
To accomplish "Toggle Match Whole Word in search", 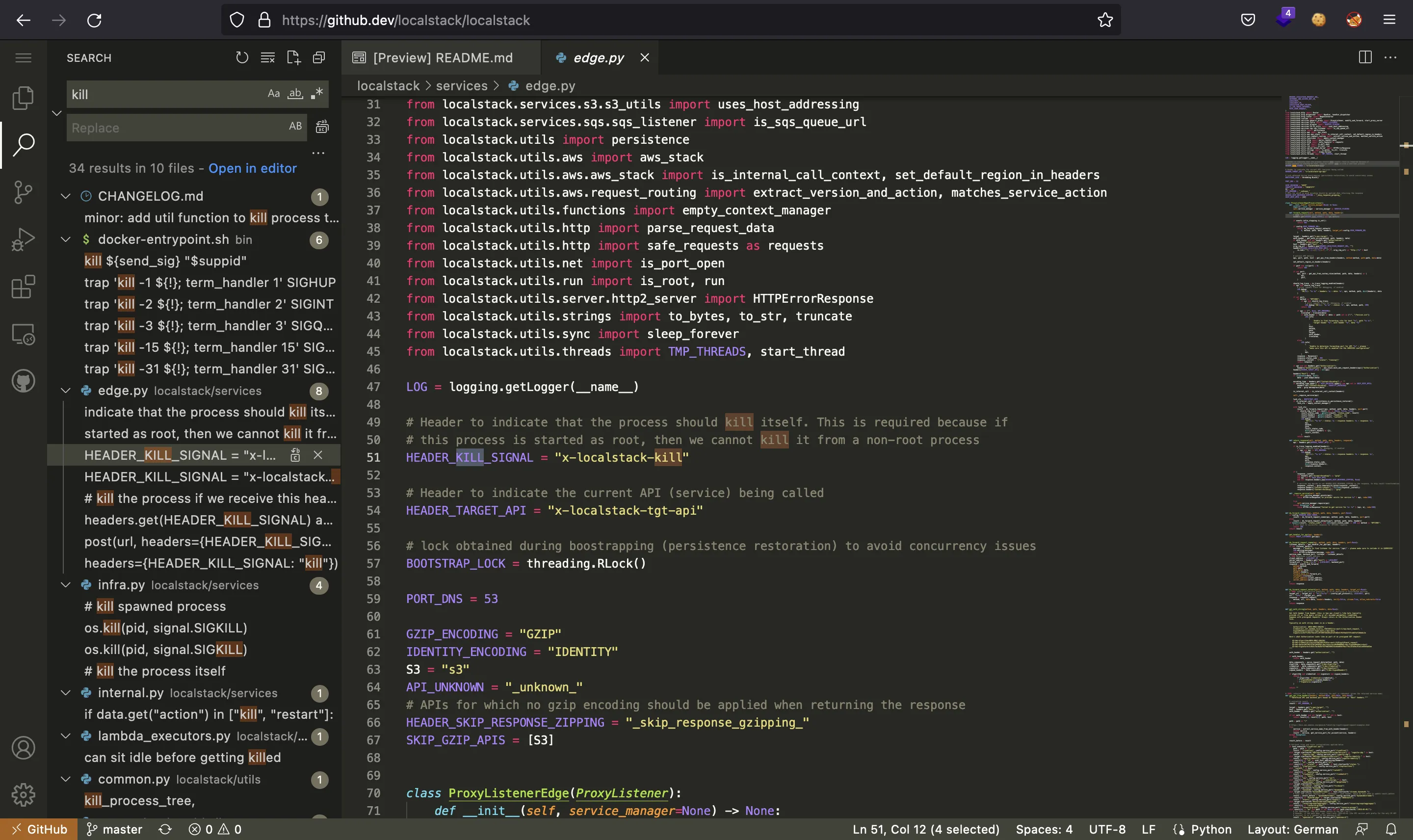I will tap(295, 93).
